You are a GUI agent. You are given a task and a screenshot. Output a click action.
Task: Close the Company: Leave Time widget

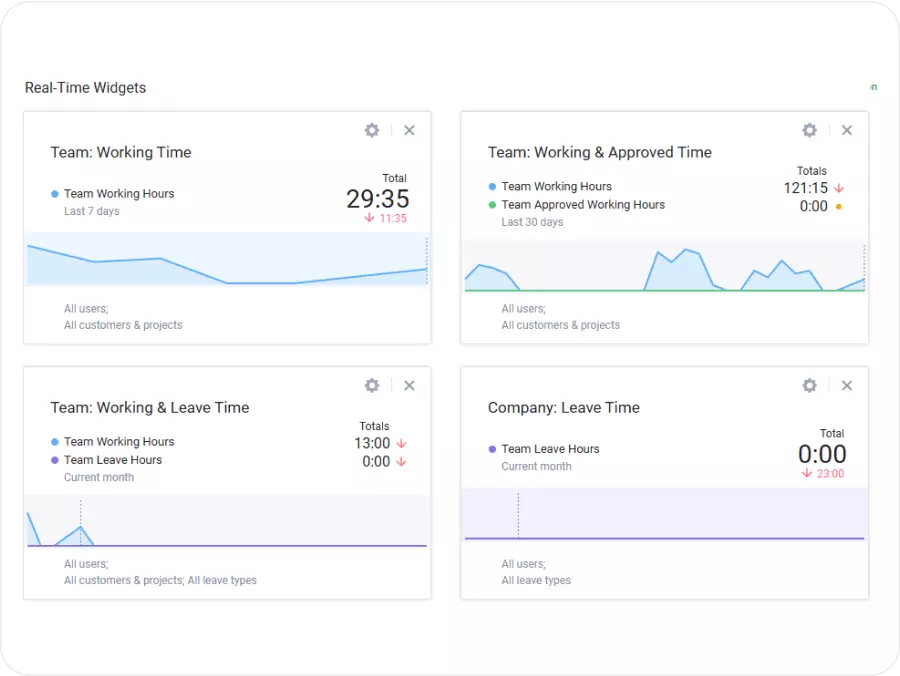[847, 385]
